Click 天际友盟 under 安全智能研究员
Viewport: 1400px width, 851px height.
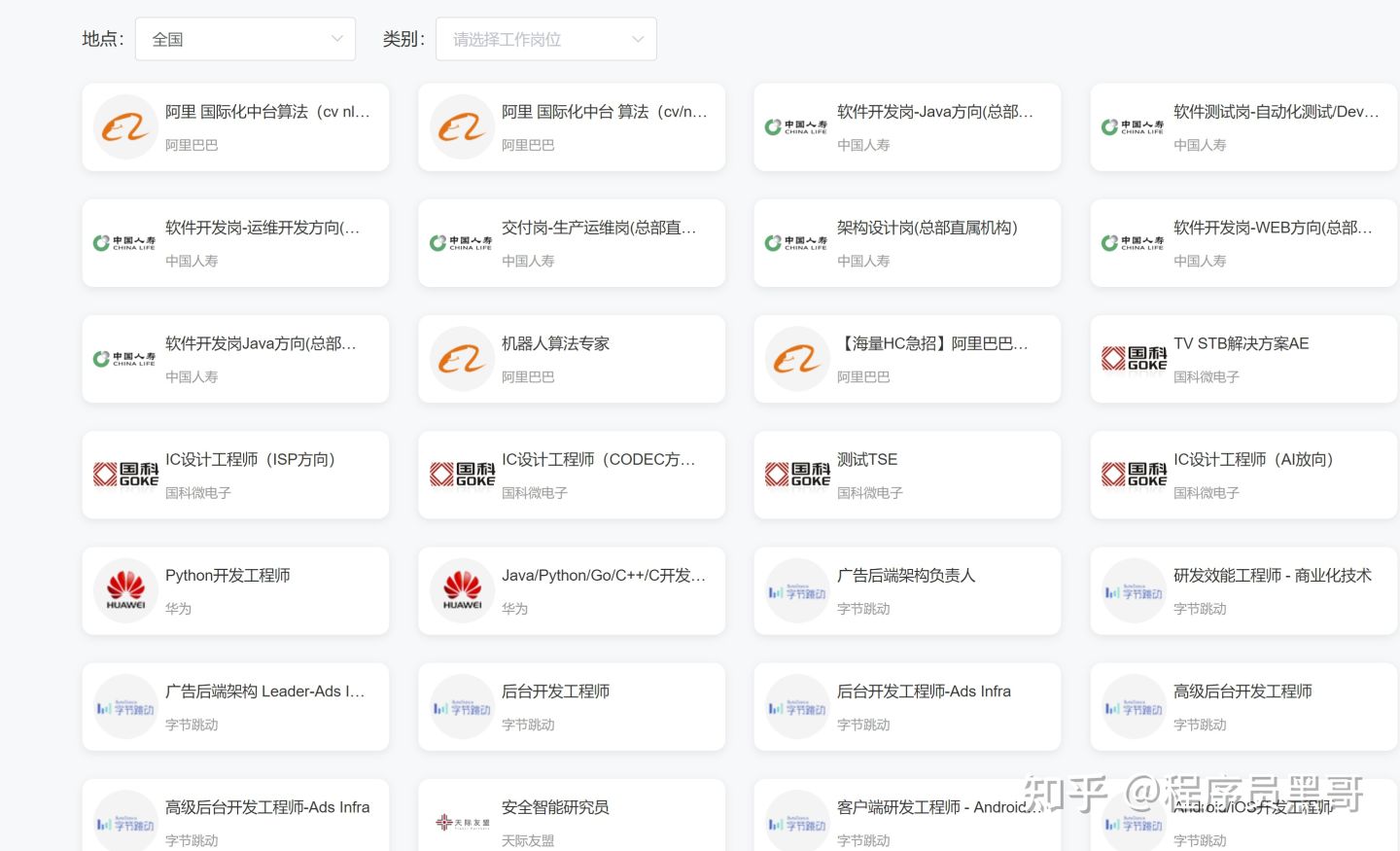click(x=528, y=840)
